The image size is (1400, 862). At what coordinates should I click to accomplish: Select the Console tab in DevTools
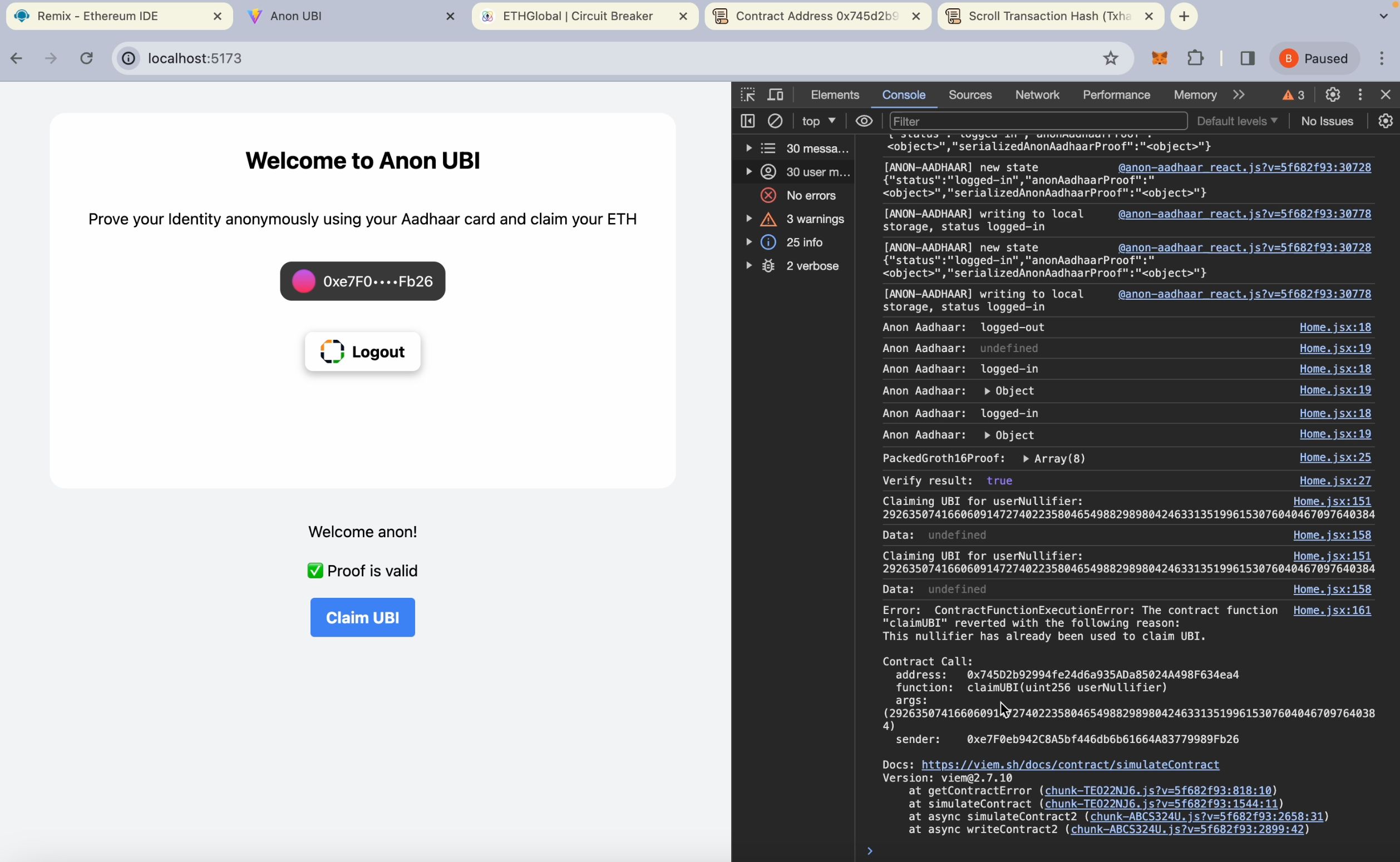[x=903, y=94]
